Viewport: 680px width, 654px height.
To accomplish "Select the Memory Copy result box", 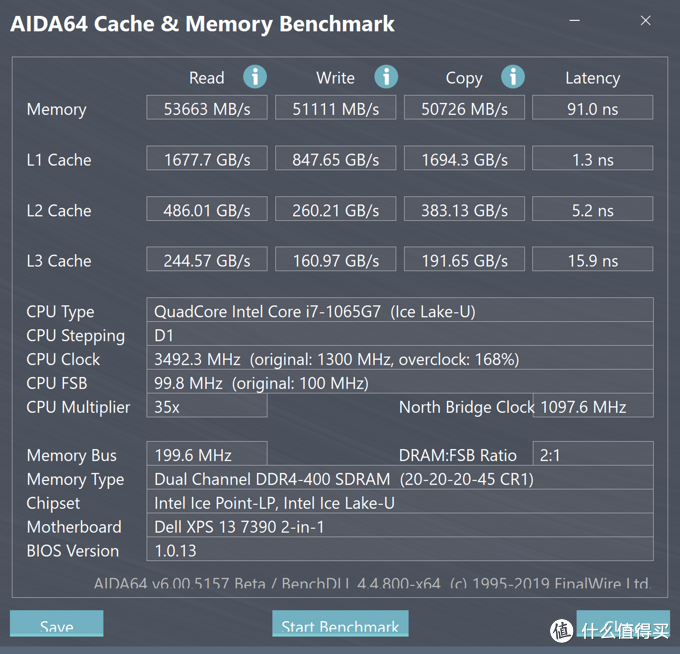I will [464, 109].
